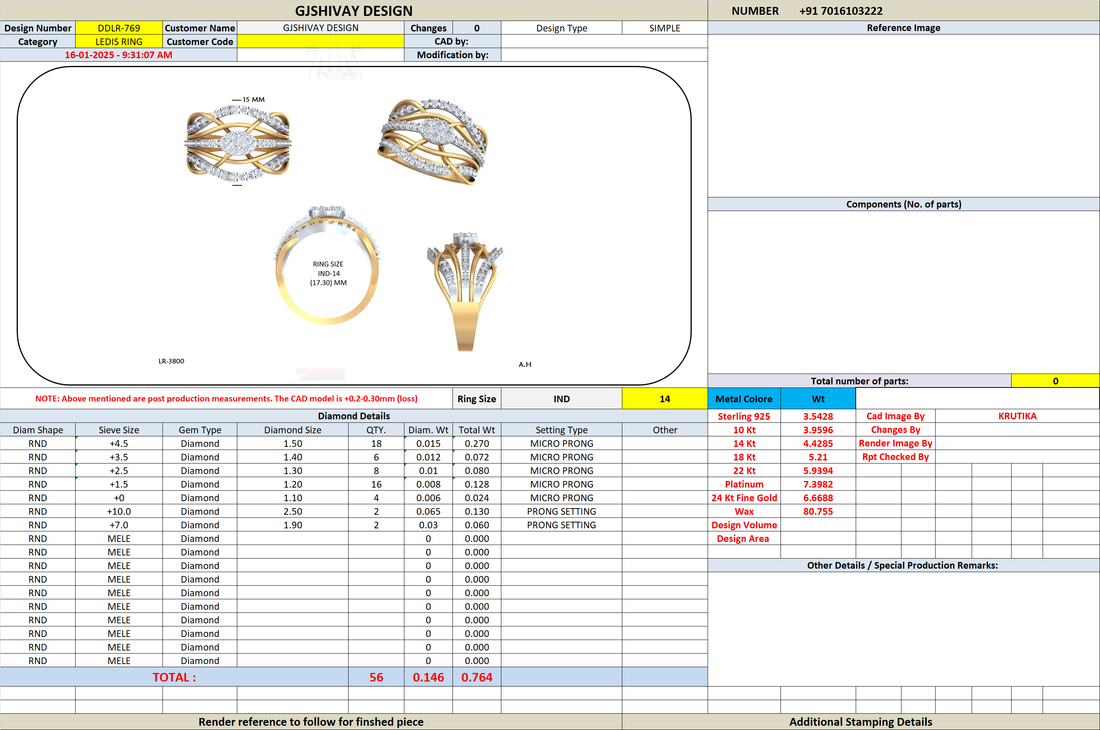
Task: Select sieve size +10.0 cell
Action: pyautogui.click(x=119, y=511)
